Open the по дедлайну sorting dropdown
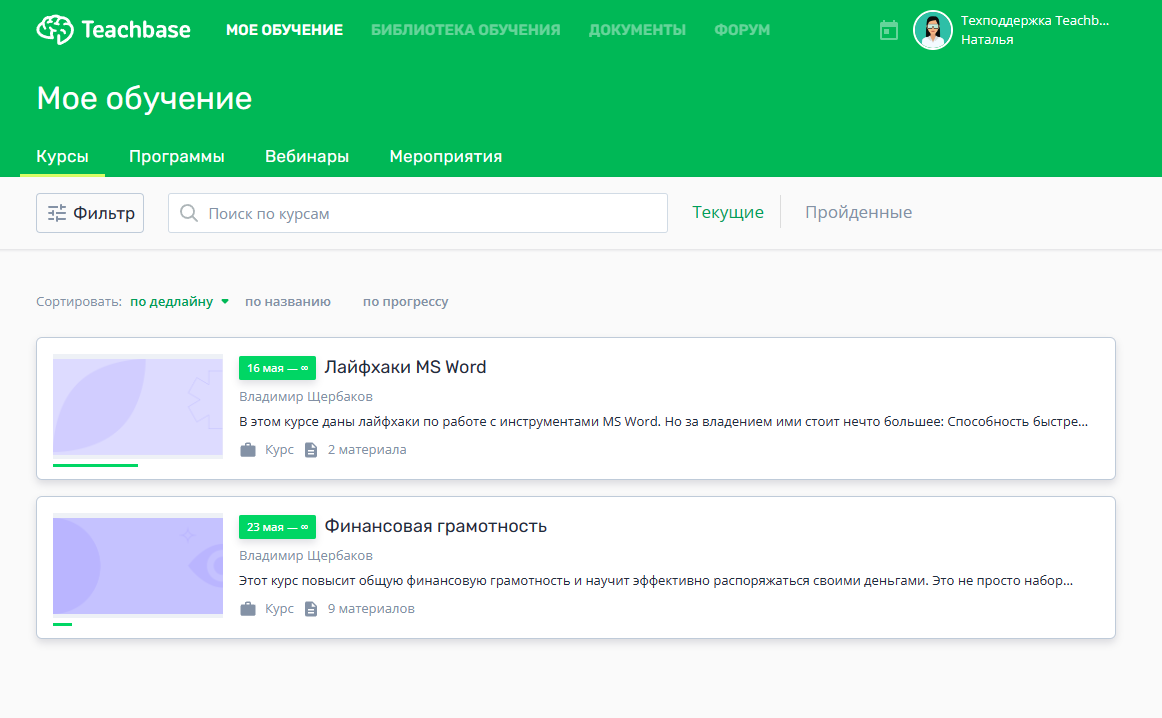The height and width of the screenshot is (718, 1162). point(178,300)
